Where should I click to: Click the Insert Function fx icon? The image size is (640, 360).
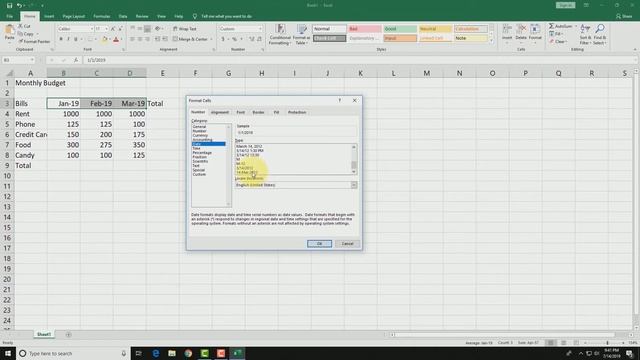point(76,60)
